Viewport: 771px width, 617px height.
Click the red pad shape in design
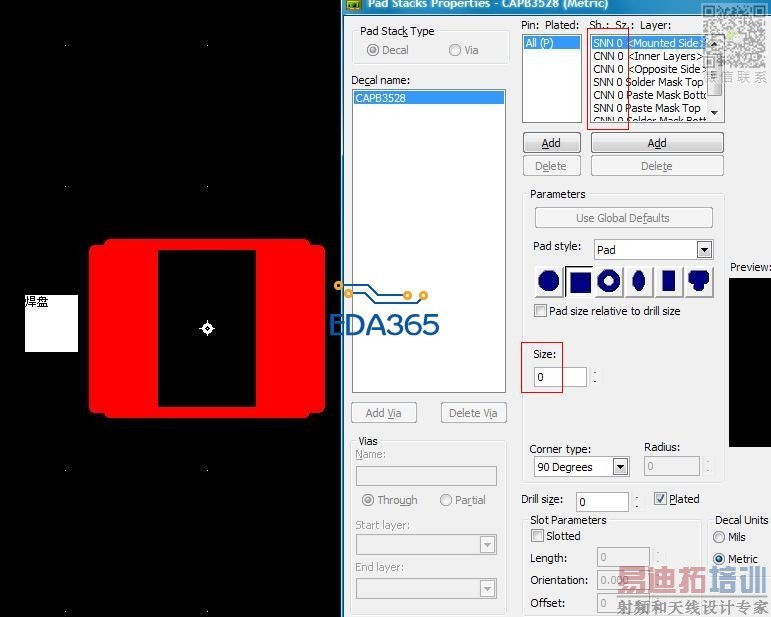click(123, 328)
